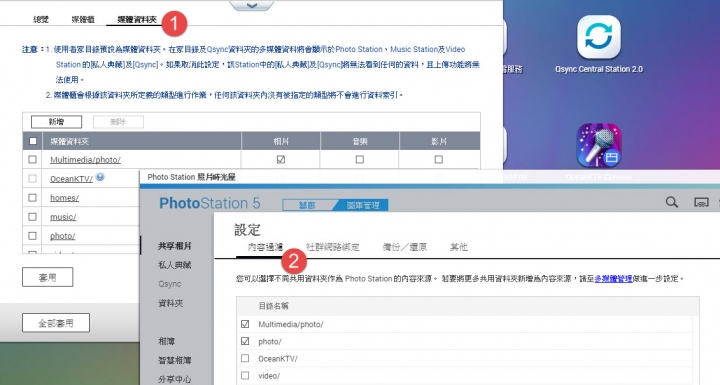Select 相簿 in PhotoStation sidebar
Viewport: 720px width, 385px height.
point(166,341)
